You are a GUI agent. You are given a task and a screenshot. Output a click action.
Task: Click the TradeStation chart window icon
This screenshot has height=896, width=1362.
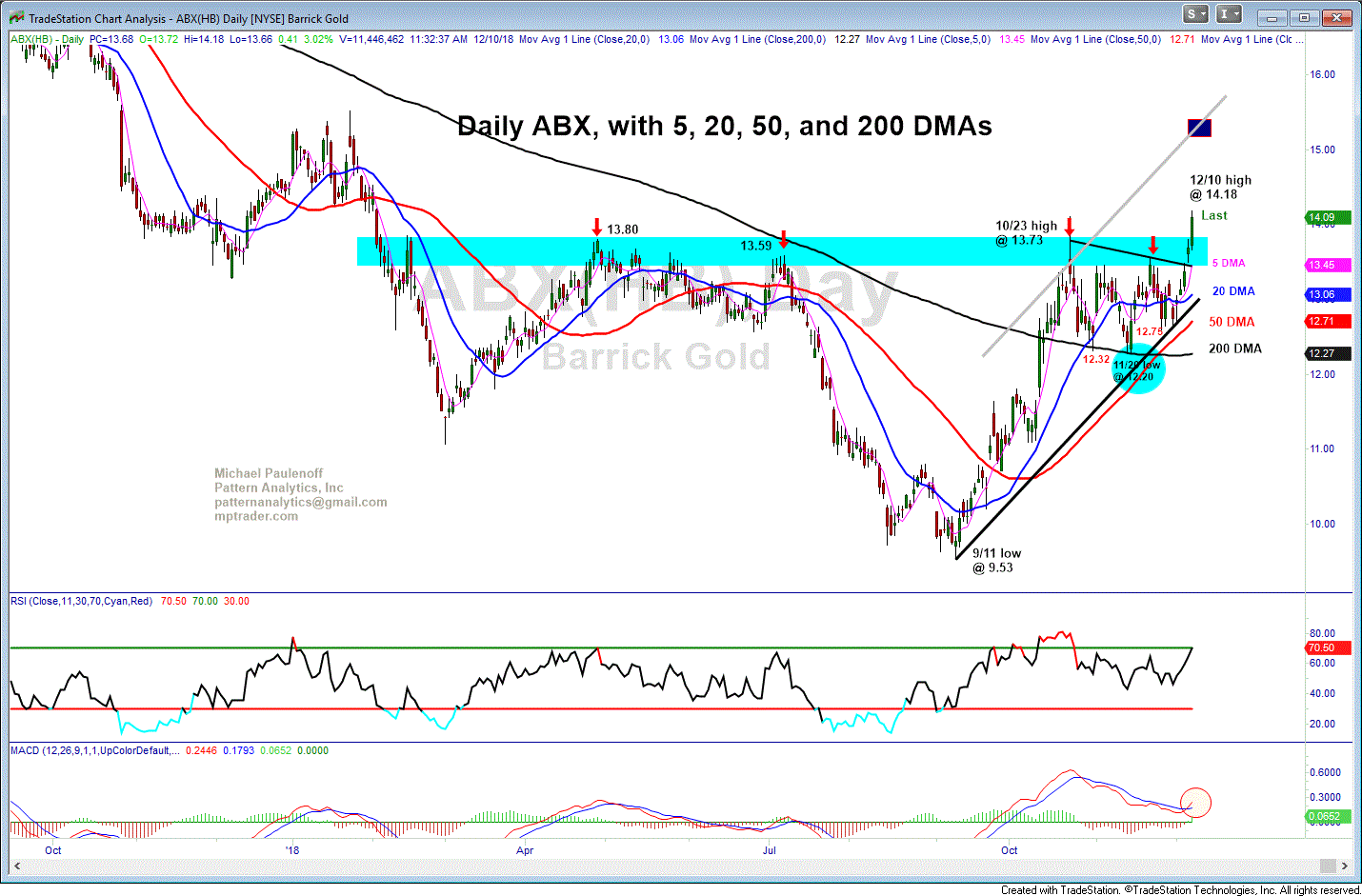coord(16,17)
